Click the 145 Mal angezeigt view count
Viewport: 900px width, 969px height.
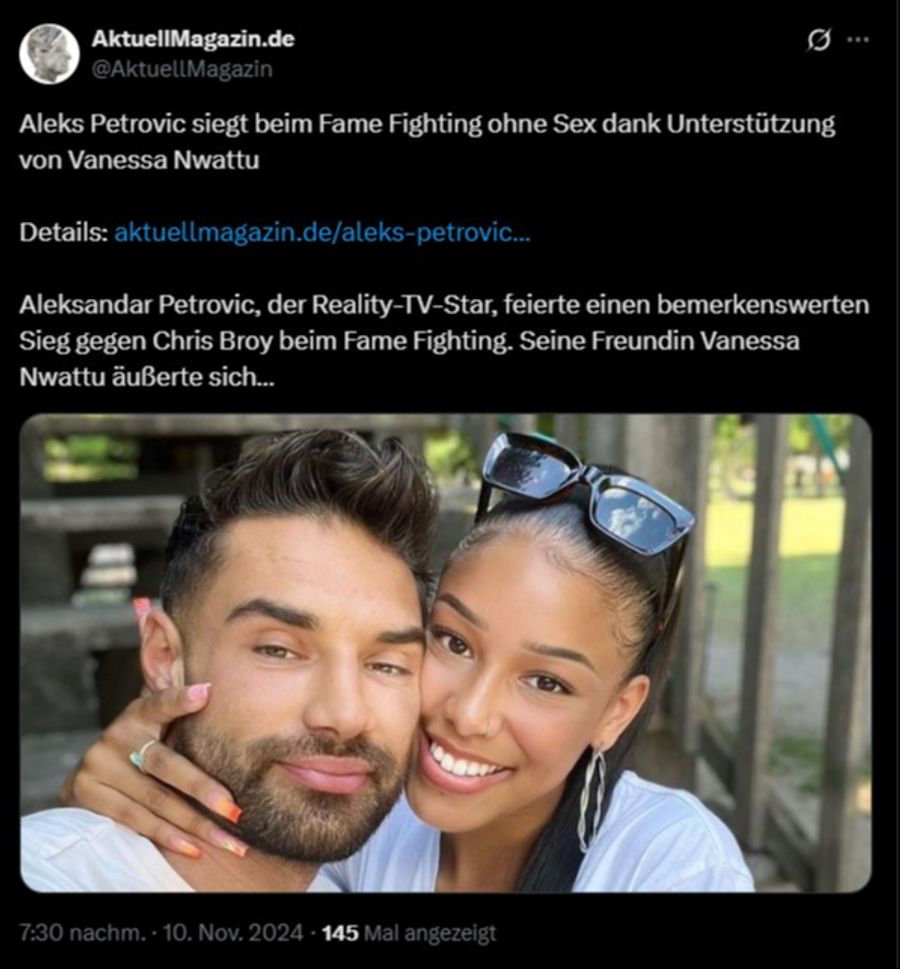pos(409,932)
